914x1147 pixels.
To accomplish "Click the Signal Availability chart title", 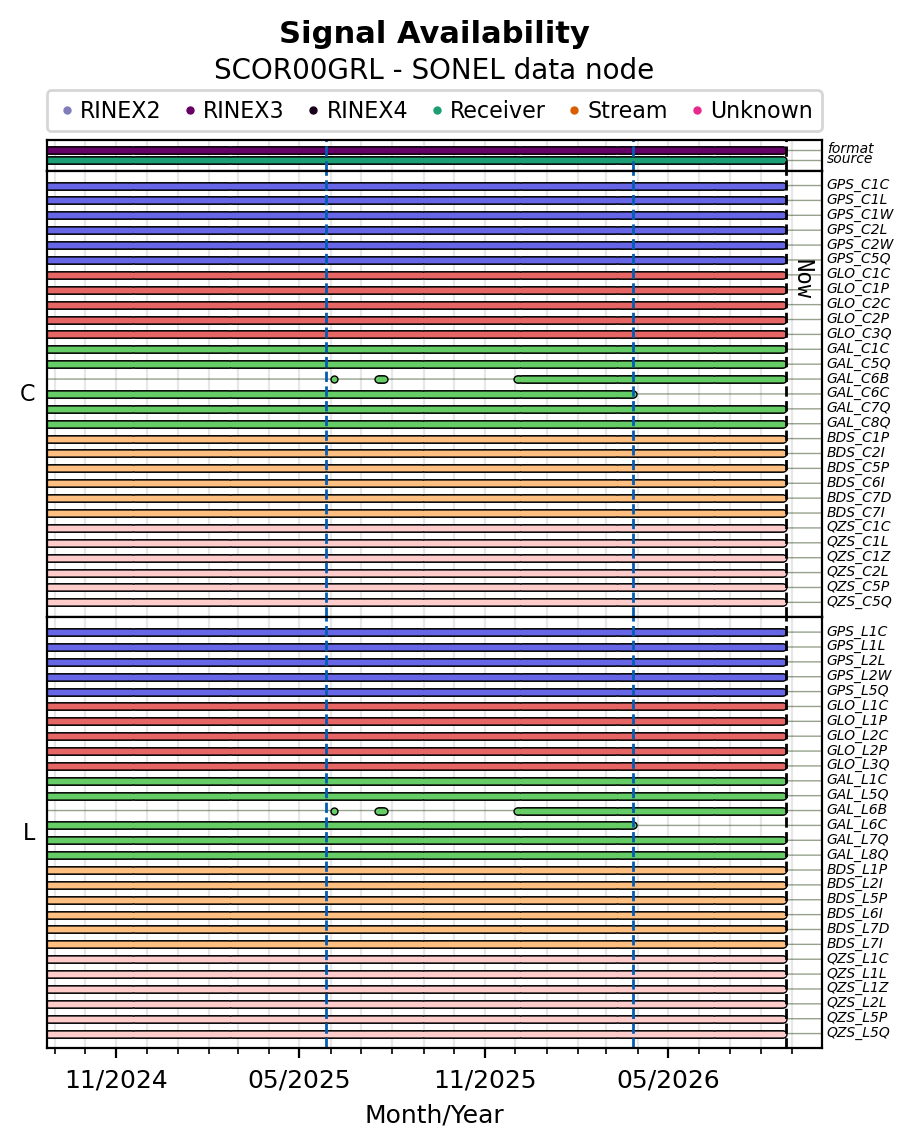I will pos(435,34).
